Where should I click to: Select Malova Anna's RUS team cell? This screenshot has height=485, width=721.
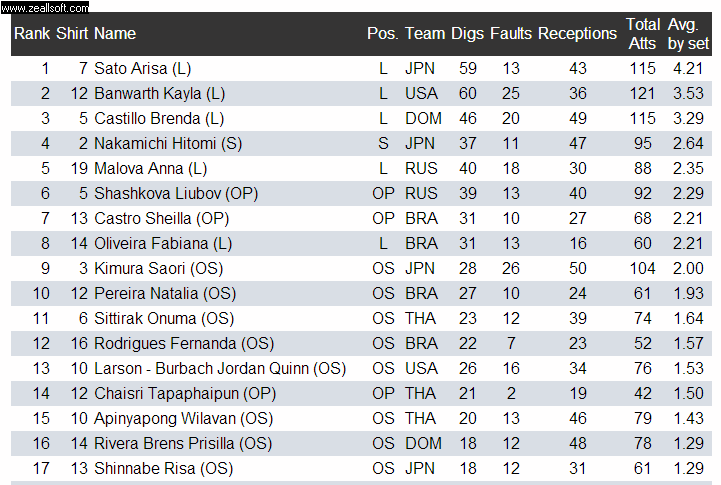pos(421,168)
